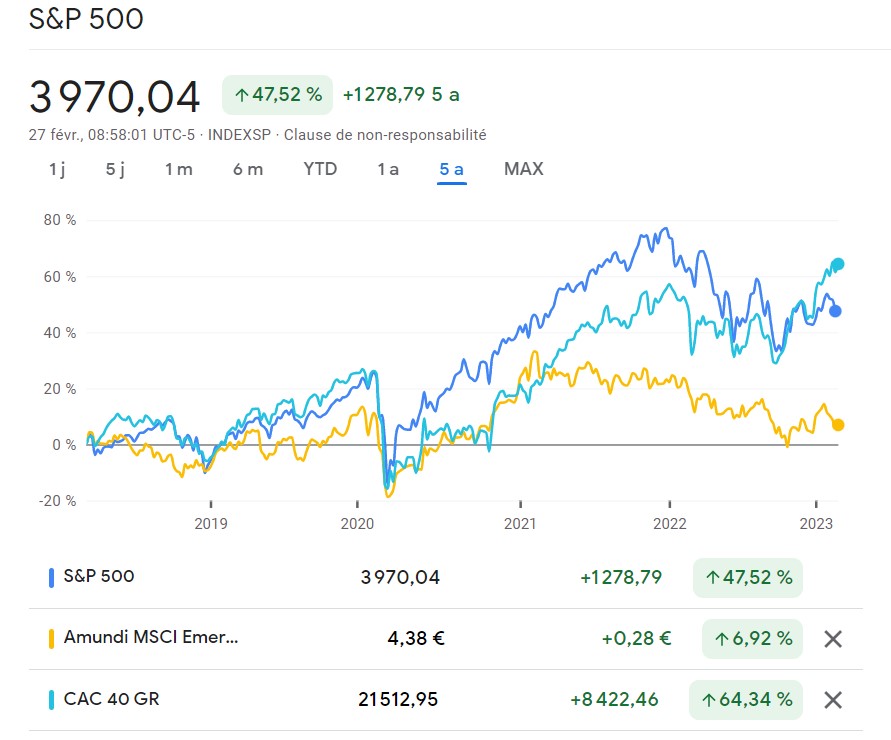Click the 20 % axis label

(x=60, y=389)
